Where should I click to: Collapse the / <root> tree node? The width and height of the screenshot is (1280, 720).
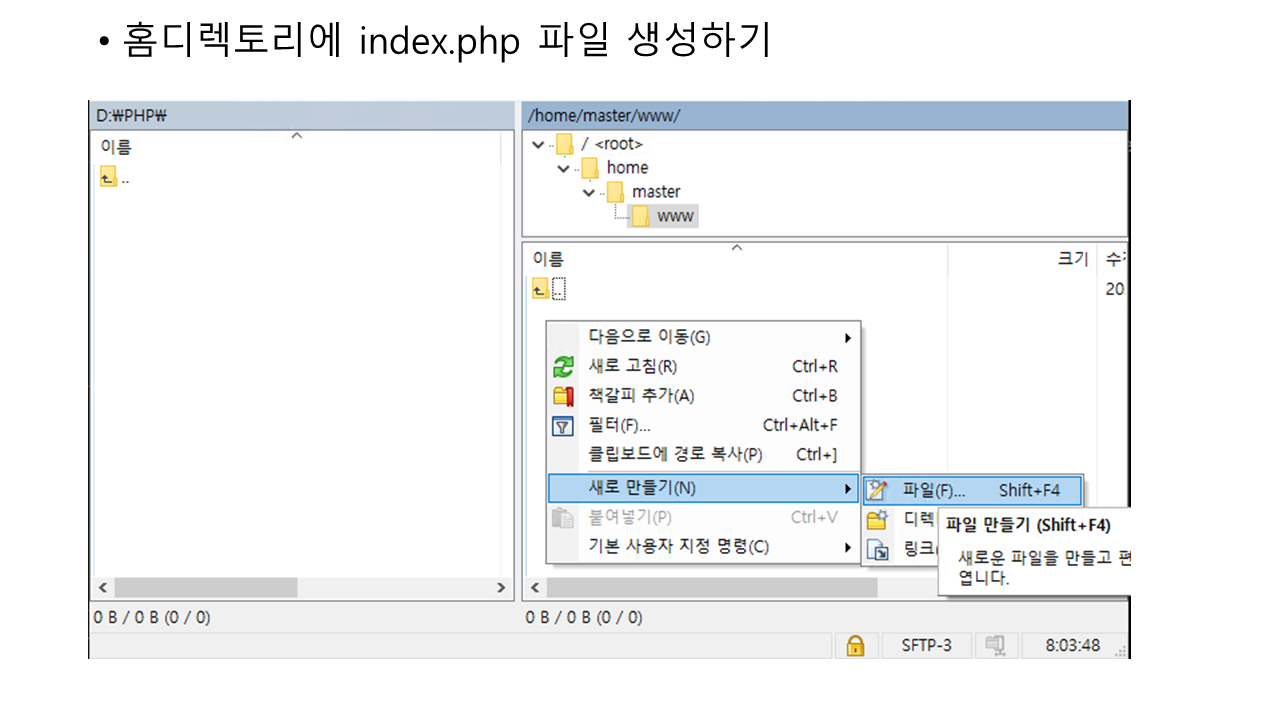click(539, 145)
